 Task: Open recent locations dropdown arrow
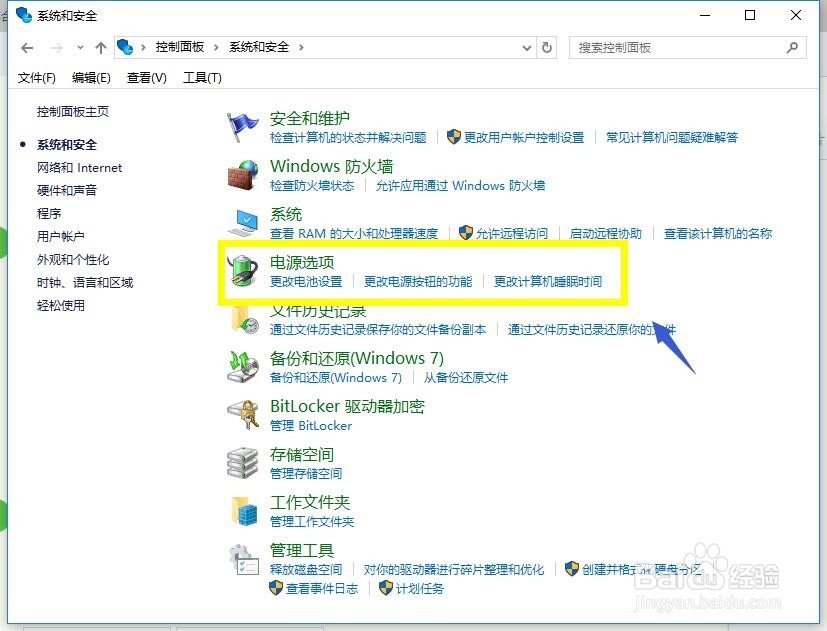(x=80, y=47)
